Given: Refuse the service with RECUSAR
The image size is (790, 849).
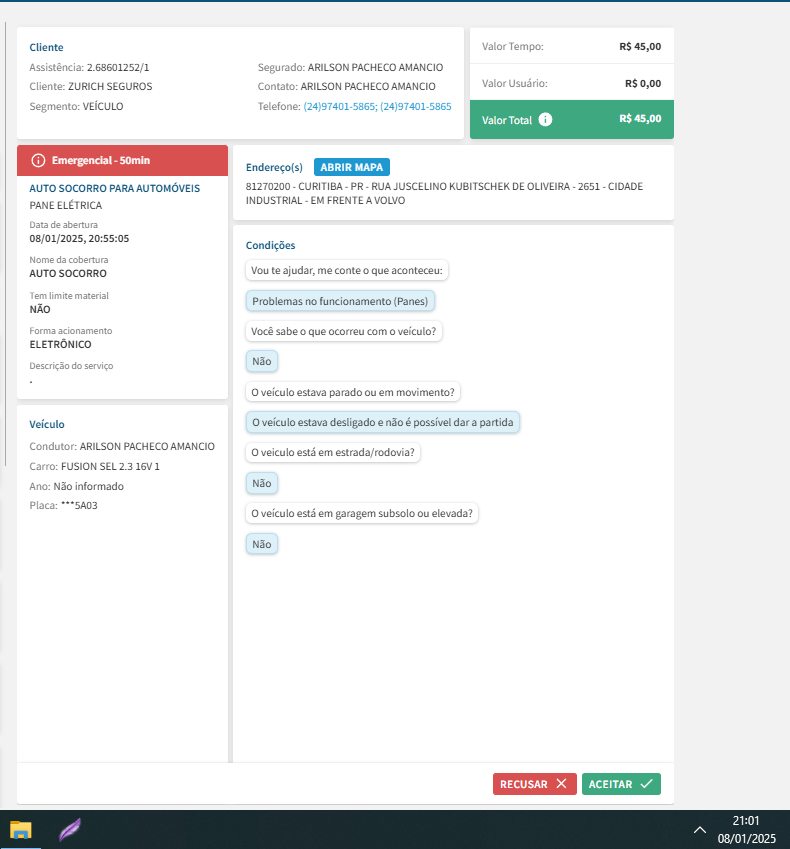Looking at the screenshot, I should point(534,784).
